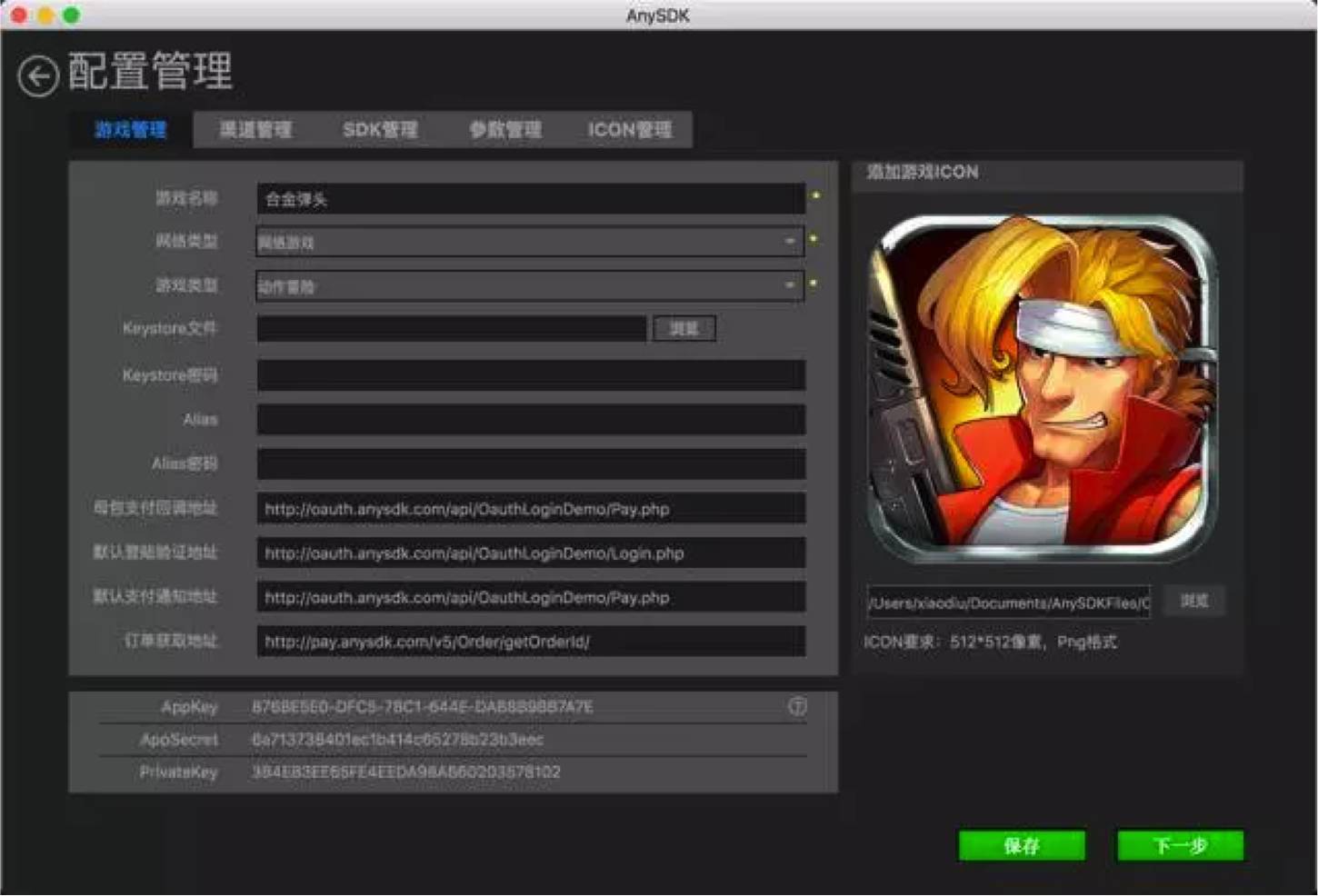Click the Alias密码 input field
This screenshot has width=1318, height=896.
[x=531, y=463]
